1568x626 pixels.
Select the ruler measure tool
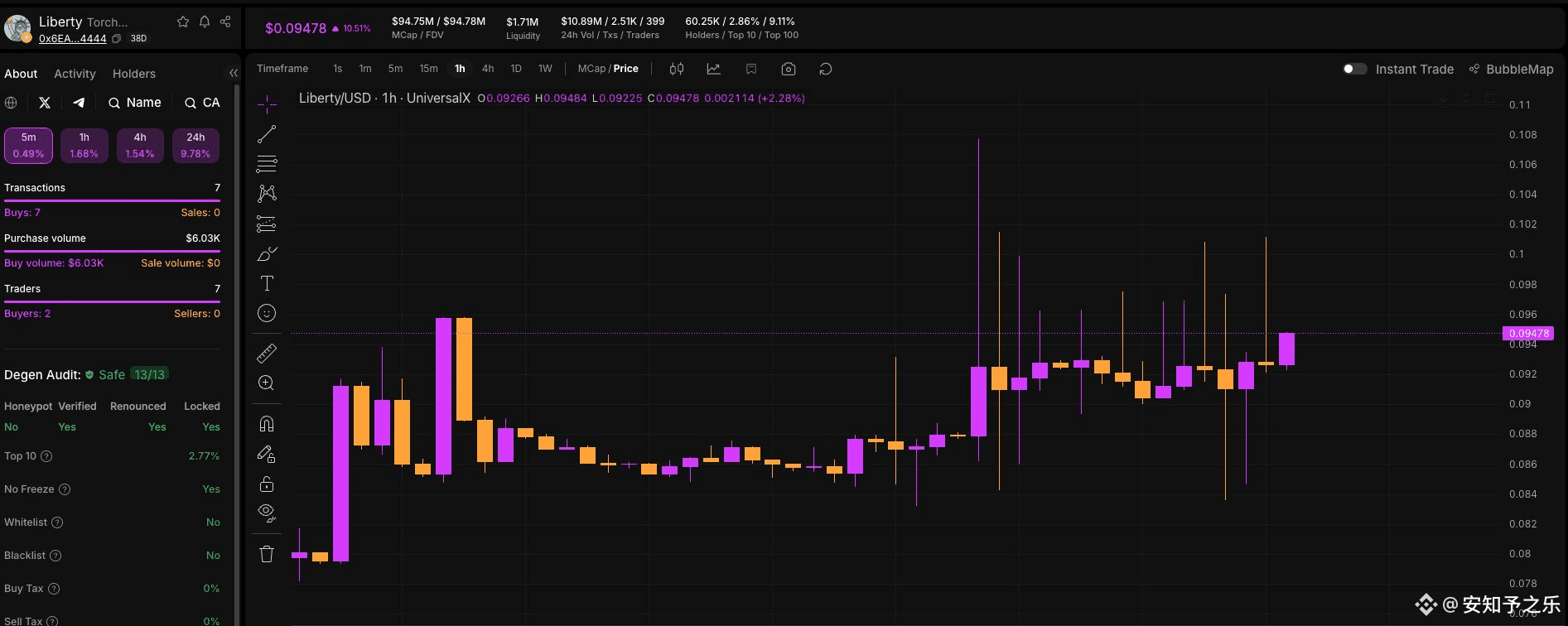click(x=267, y=354)
